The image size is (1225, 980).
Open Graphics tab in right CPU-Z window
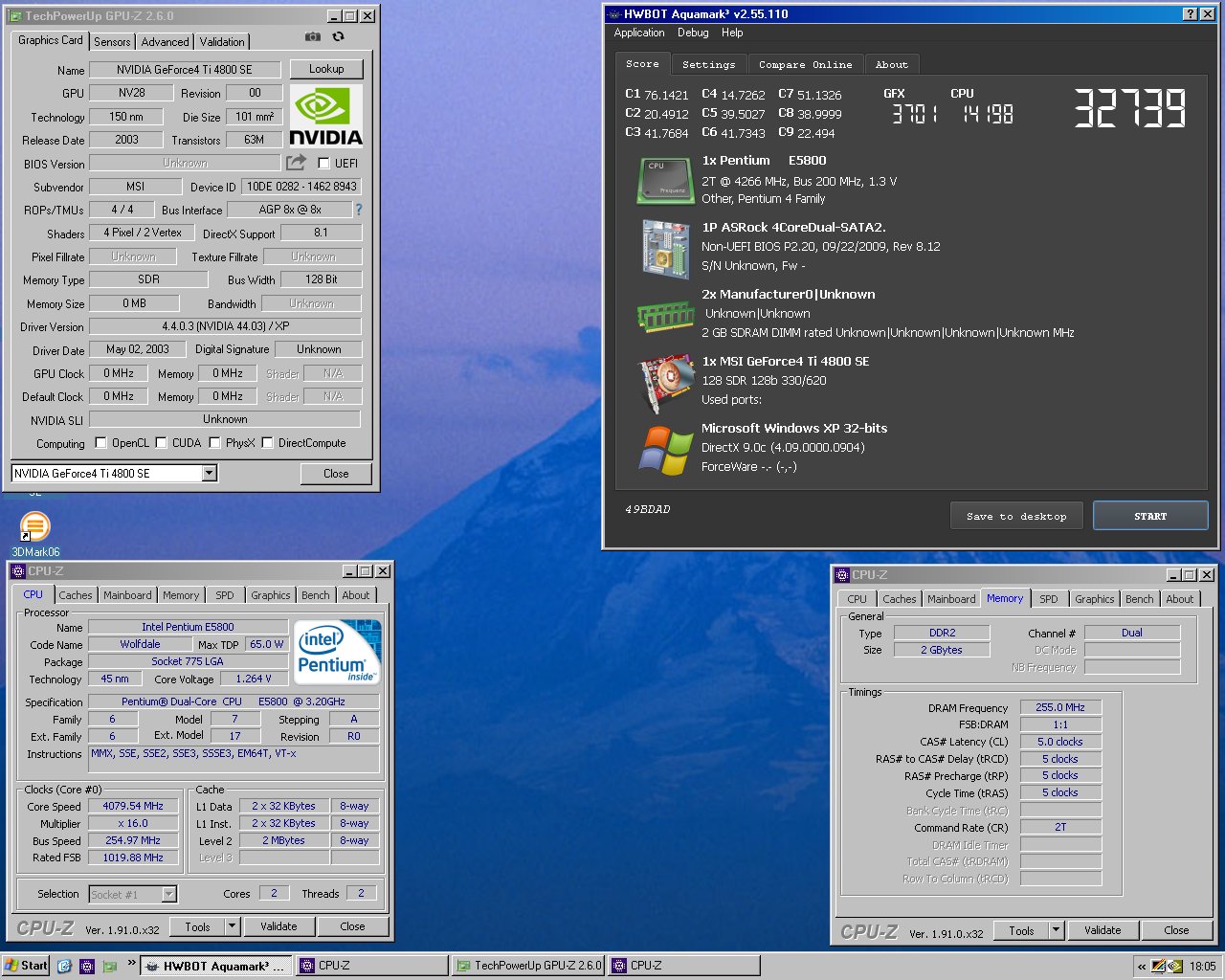click(1094, 599)
